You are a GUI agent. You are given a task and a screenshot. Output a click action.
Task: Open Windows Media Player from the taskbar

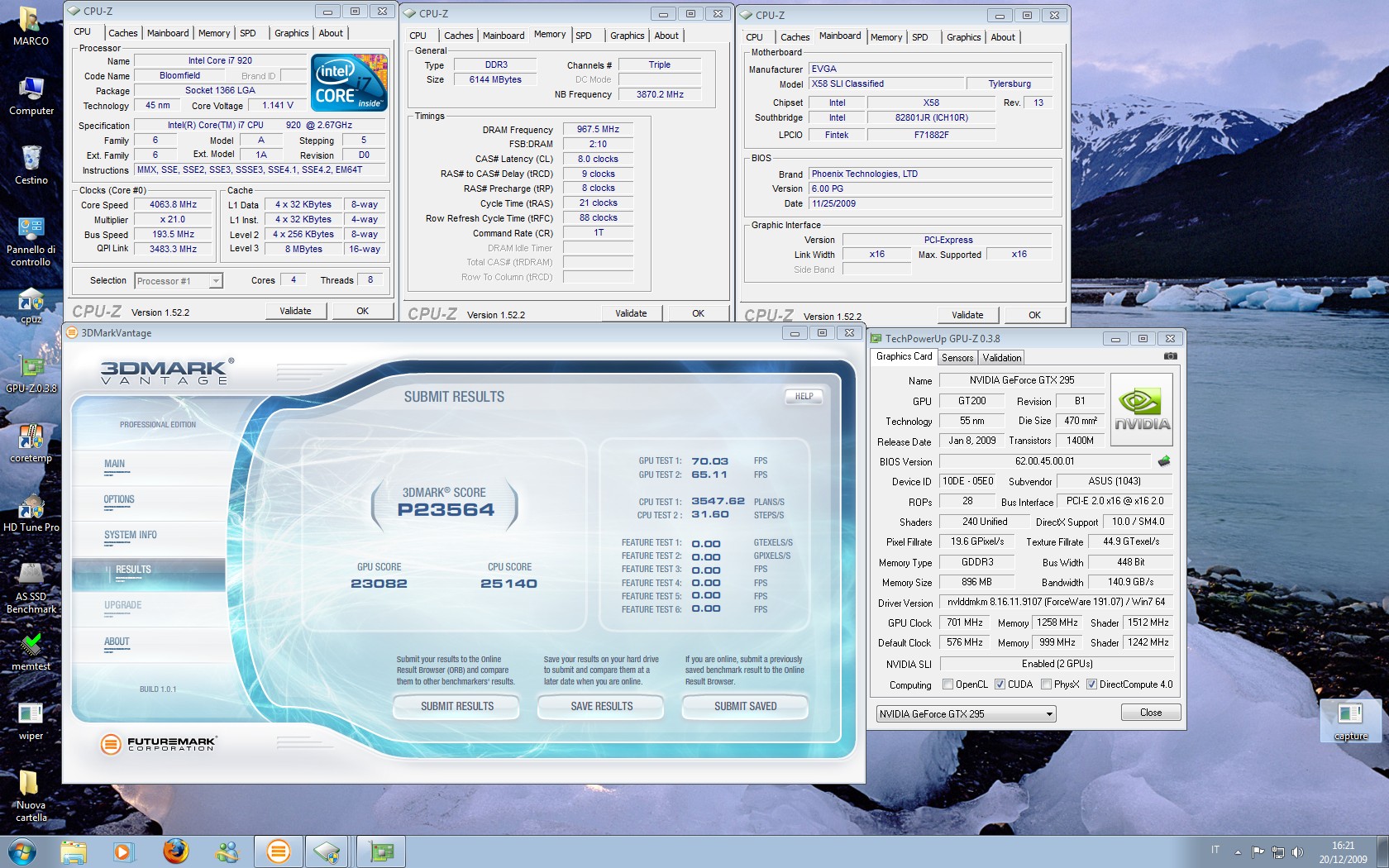pos(123,851)
